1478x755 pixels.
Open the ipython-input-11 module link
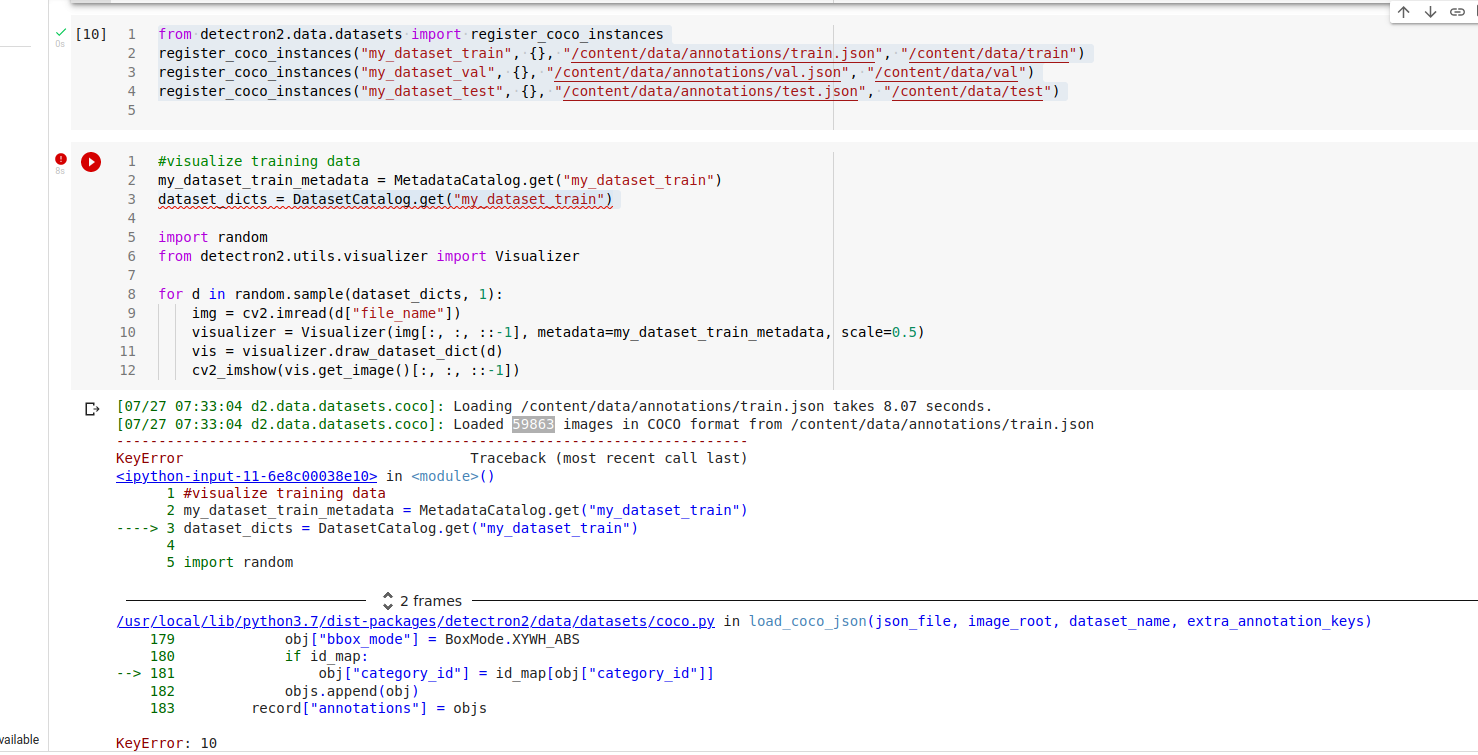(x=246, y=476)
